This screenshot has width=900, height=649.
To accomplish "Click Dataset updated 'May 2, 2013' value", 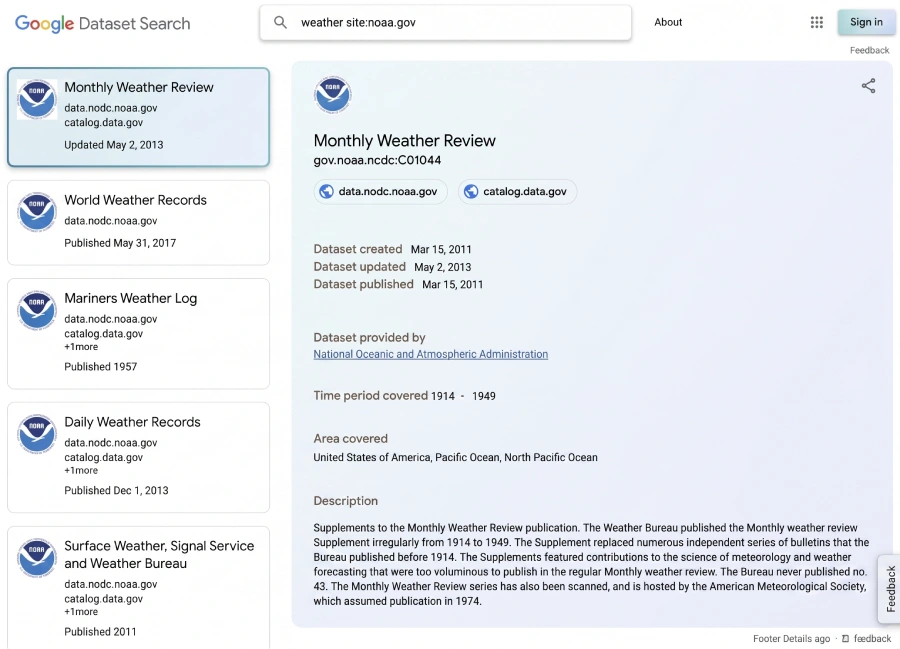I will pyautogui.click(x=443, y=267).
